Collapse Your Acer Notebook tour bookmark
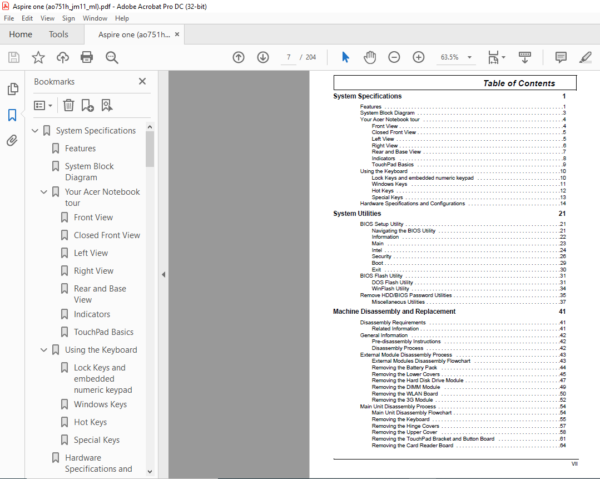The image size is (600, 479). click(x=44, y=192)
